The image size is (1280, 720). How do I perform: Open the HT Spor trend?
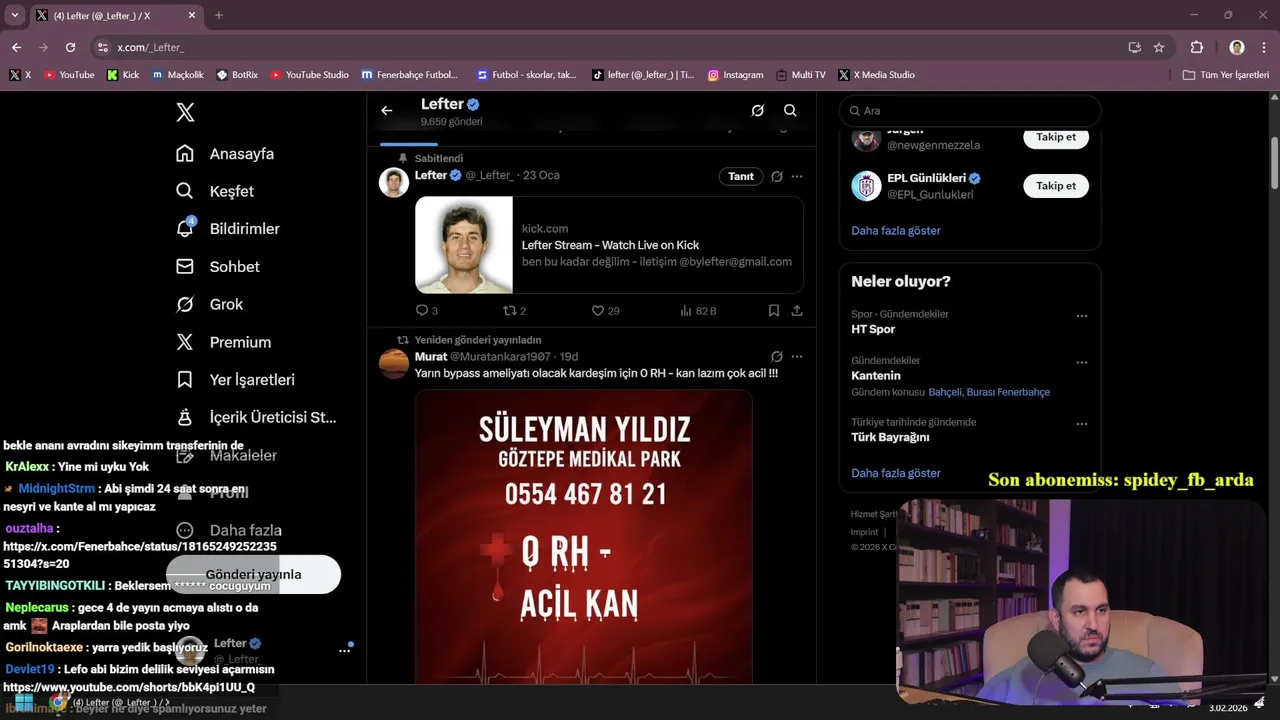873,329
